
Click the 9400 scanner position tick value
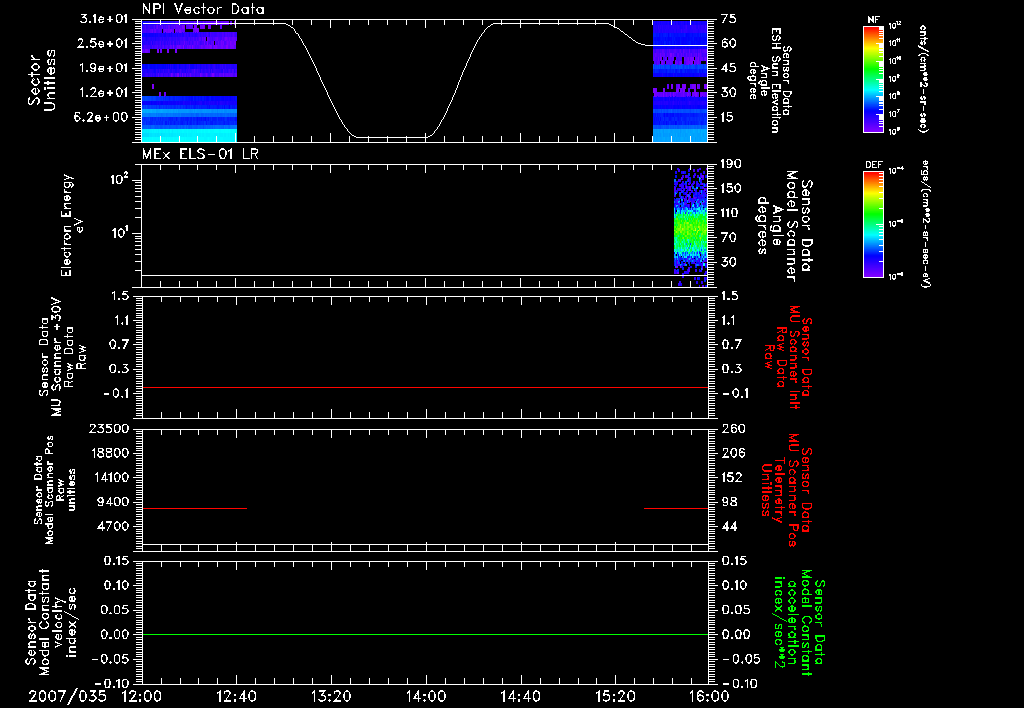pos(114,502)
